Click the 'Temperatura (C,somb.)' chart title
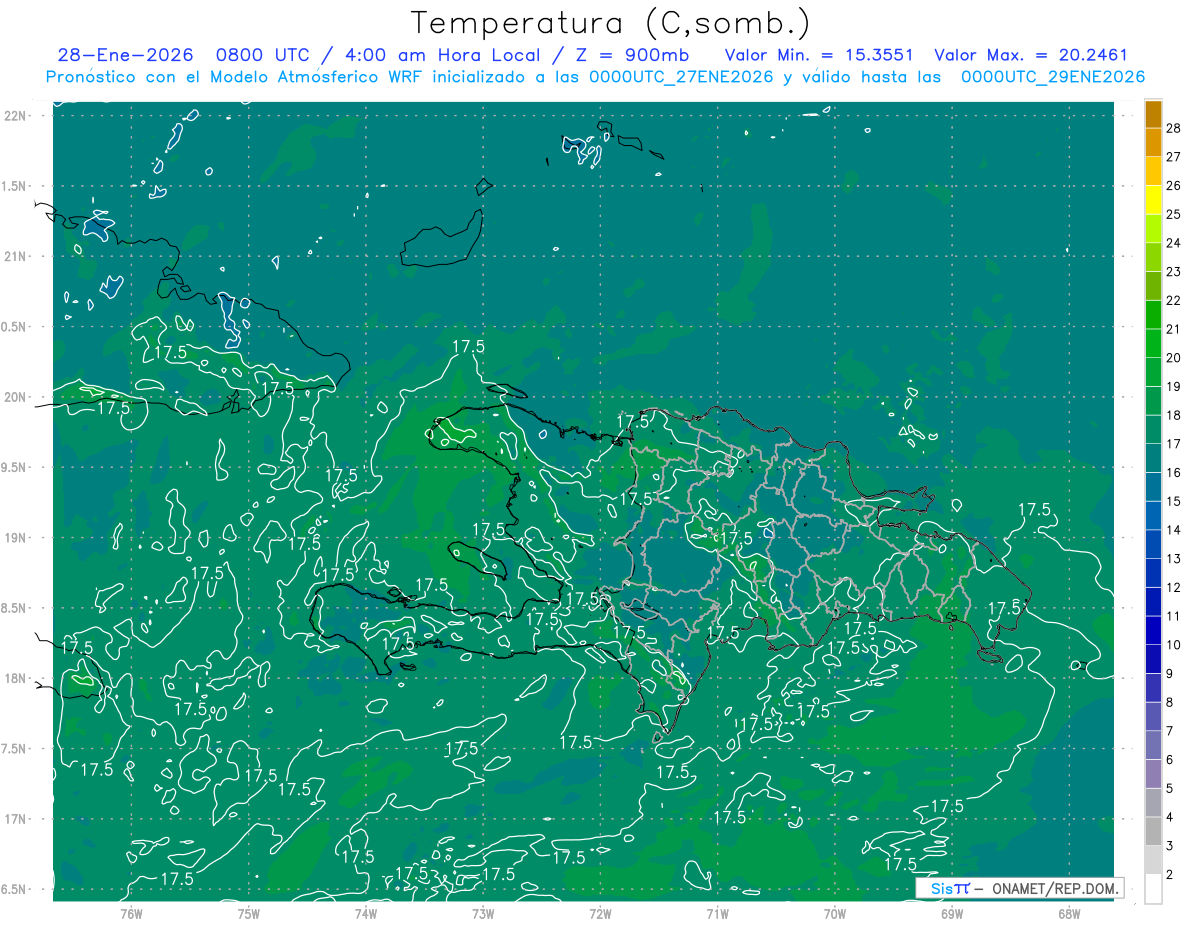 coord(610,23)
